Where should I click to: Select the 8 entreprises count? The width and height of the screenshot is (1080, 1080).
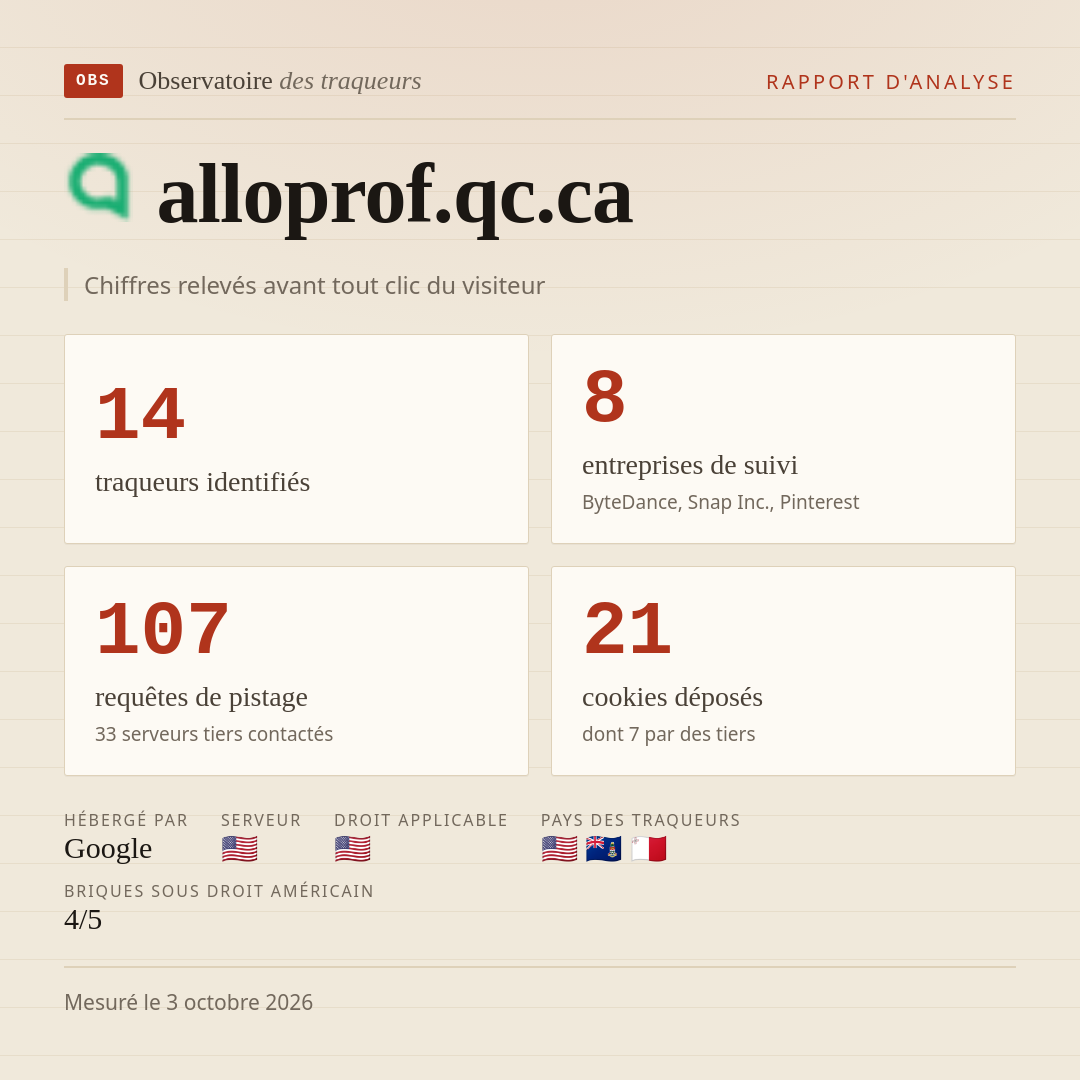605,397
